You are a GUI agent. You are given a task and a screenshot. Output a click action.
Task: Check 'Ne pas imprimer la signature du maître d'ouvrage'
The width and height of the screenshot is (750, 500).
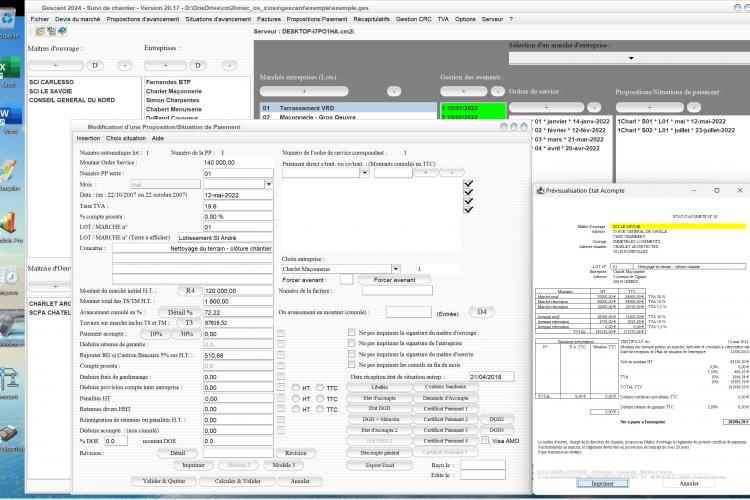pyautogui.click(x=352, y=332)
